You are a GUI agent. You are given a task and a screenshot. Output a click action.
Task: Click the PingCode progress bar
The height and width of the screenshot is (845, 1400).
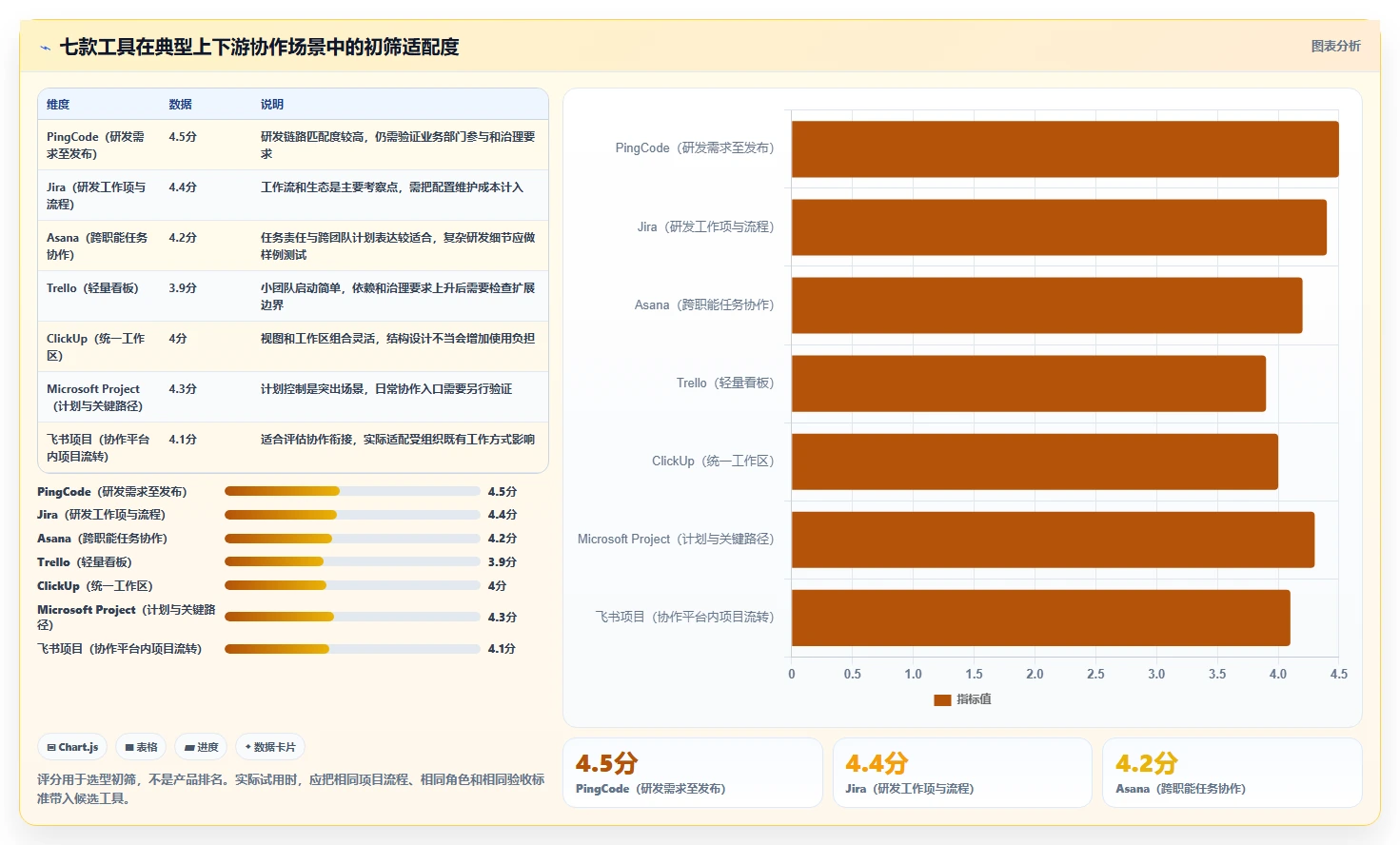(x=352, y=491)
